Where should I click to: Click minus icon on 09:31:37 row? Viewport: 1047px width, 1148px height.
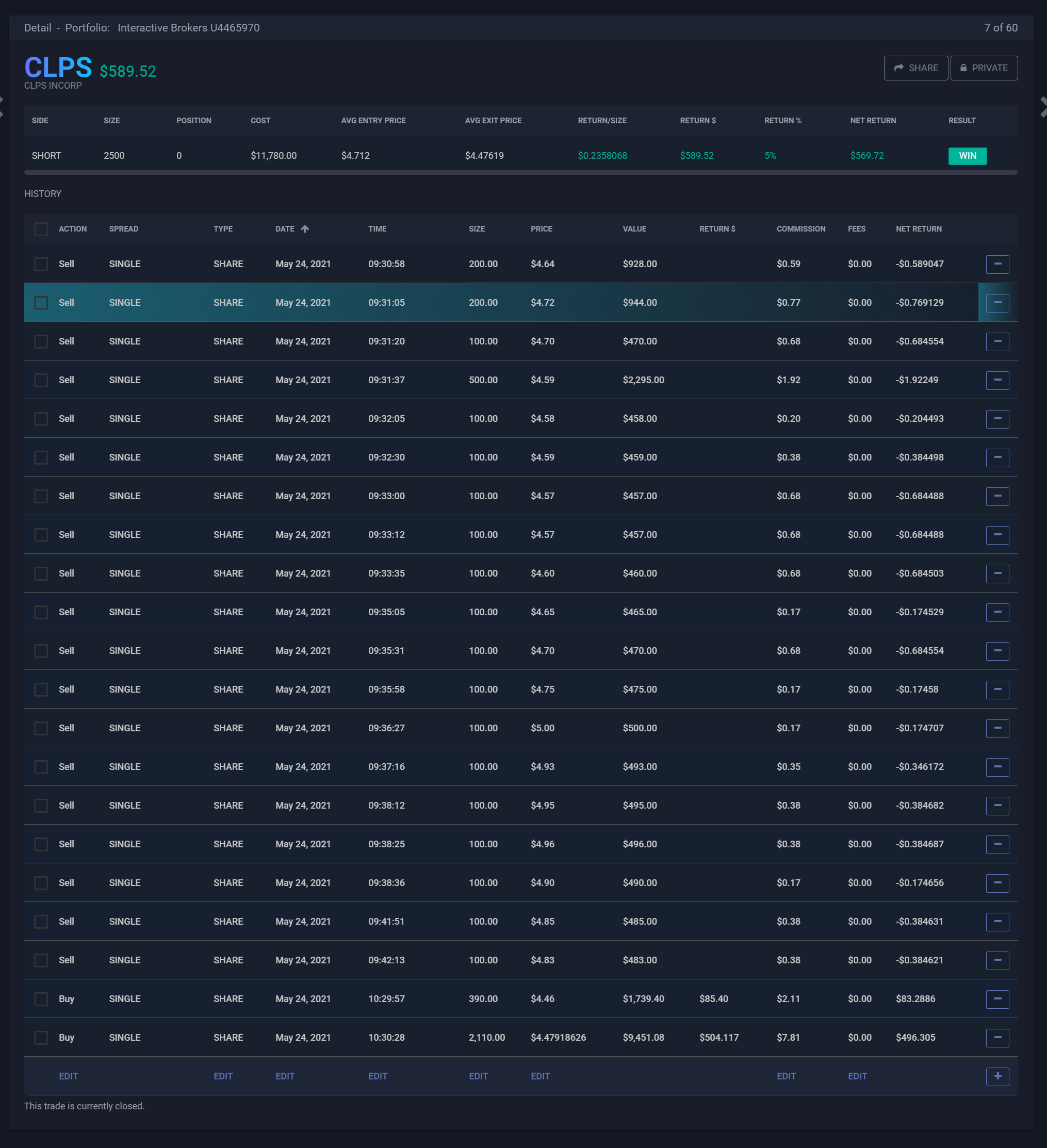click(x=997, y=381)
